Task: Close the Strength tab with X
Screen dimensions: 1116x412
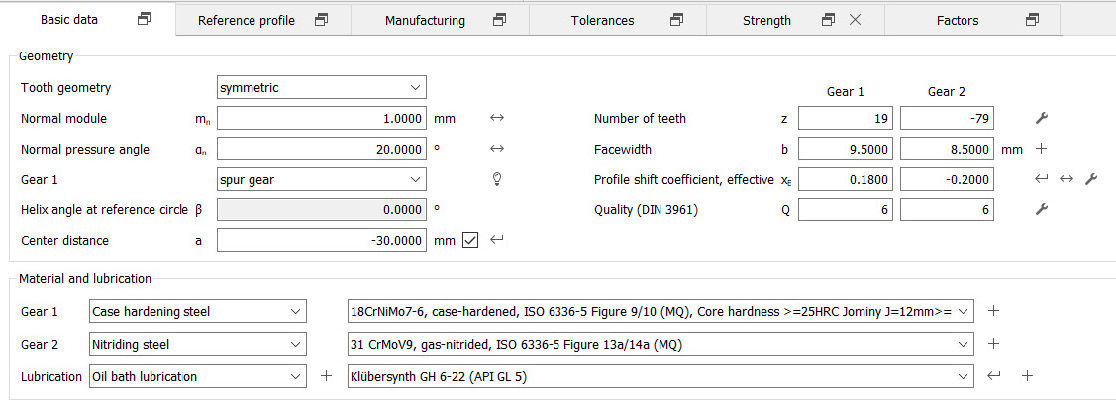Action: pos(856,20)
